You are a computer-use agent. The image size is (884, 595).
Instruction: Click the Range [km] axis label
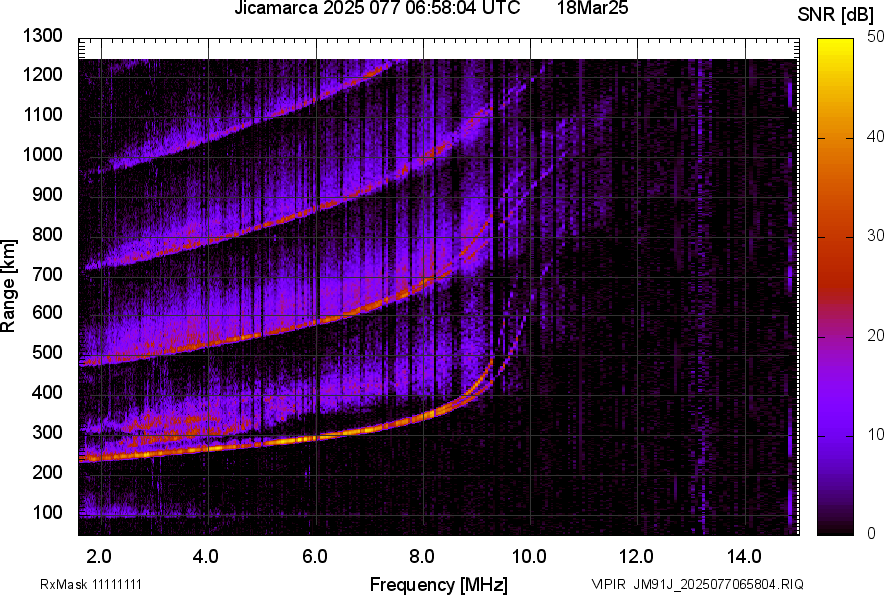(8, 286)
